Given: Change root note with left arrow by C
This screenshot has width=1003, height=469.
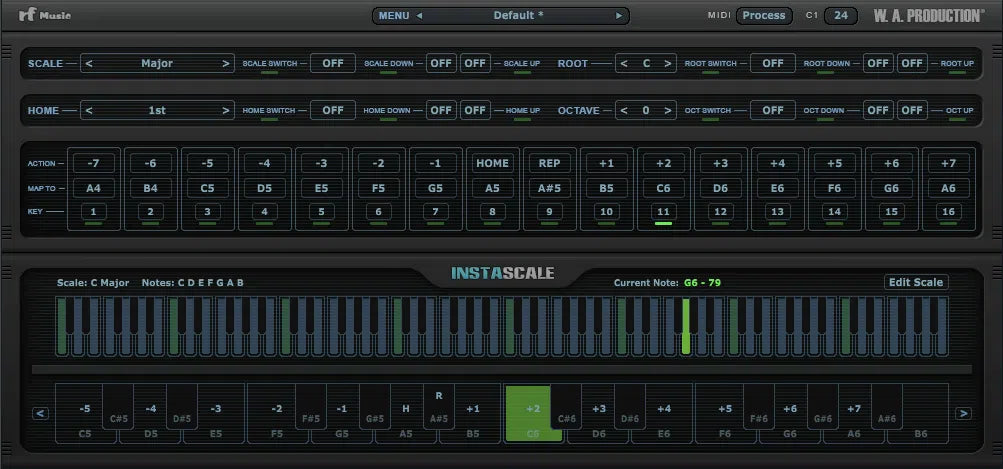Looking at the screenshot, I should 625,63.
